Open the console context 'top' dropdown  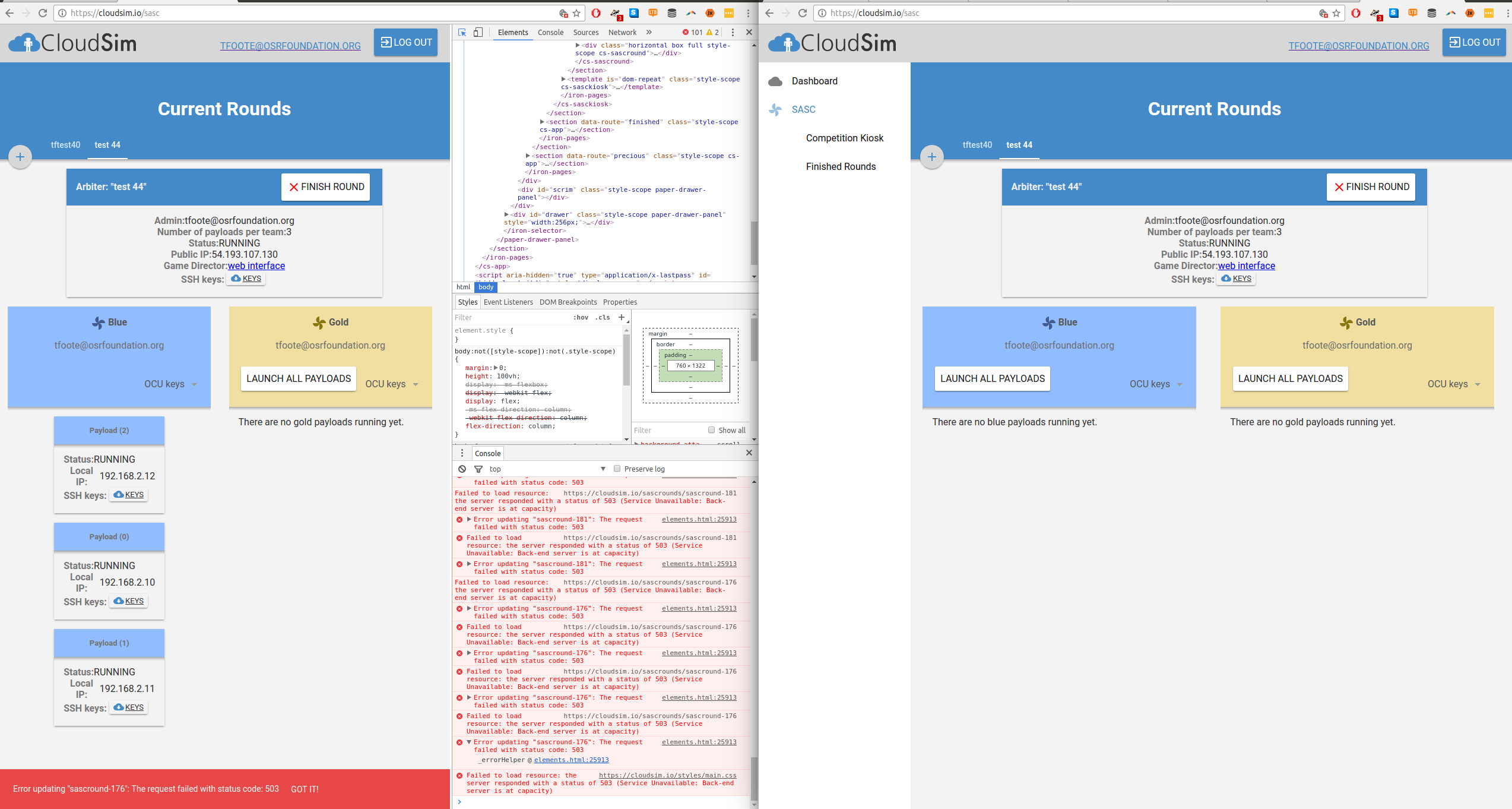(547, 469)
